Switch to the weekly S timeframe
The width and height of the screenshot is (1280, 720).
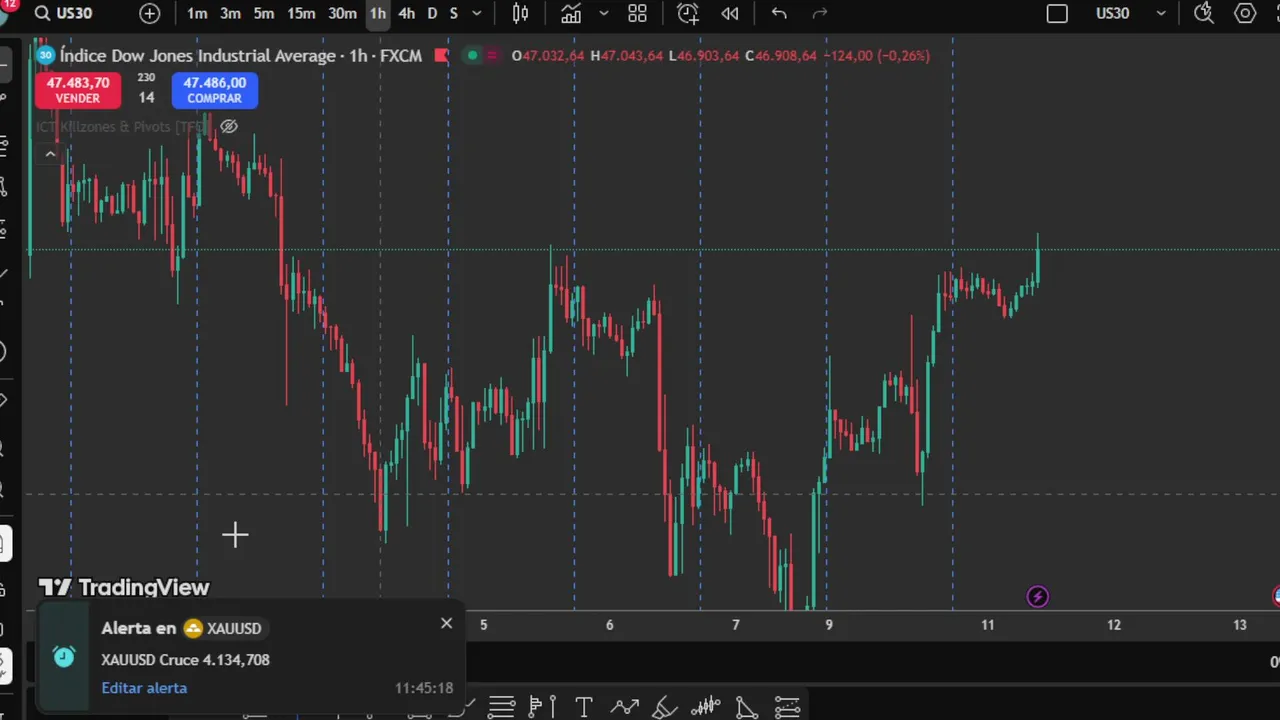[454, 13]
